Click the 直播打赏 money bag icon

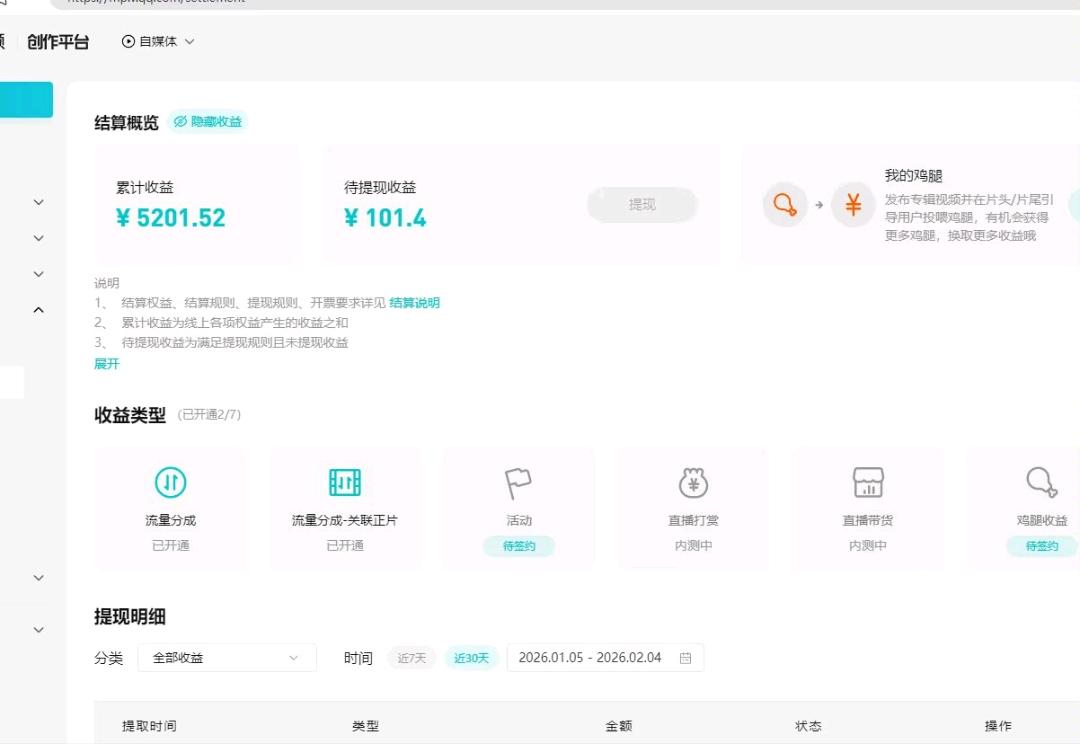(693, 482)
